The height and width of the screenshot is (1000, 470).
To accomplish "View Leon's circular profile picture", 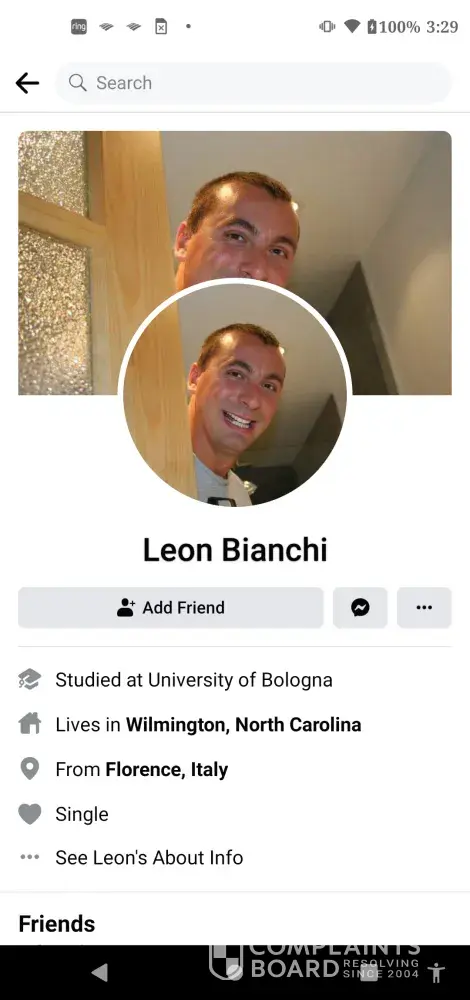I will click(x=235, y=394).
